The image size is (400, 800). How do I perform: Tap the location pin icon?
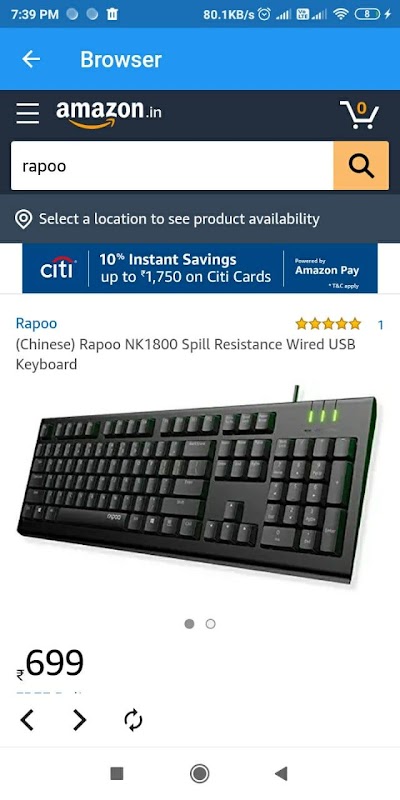point(23,219)
